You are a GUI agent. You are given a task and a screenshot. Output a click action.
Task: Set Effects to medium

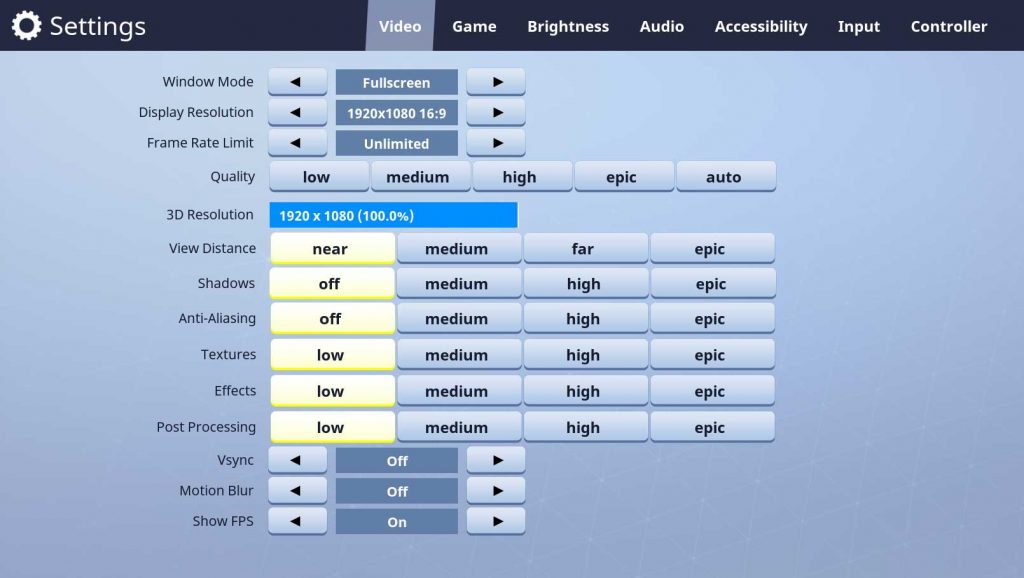[x=459, y=391]
